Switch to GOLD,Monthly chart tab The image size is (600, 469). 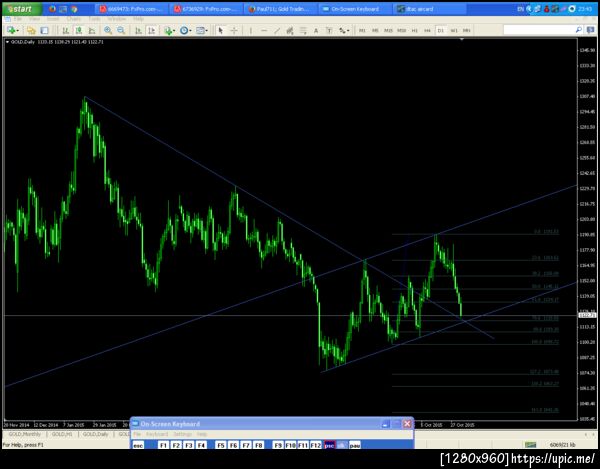24,434
